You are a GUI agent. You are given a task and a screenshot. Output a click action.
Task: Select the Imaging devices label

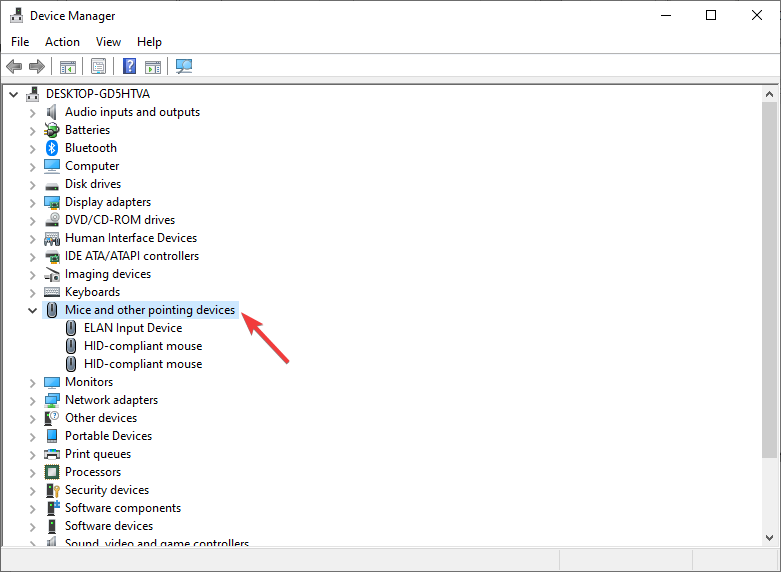108,274
